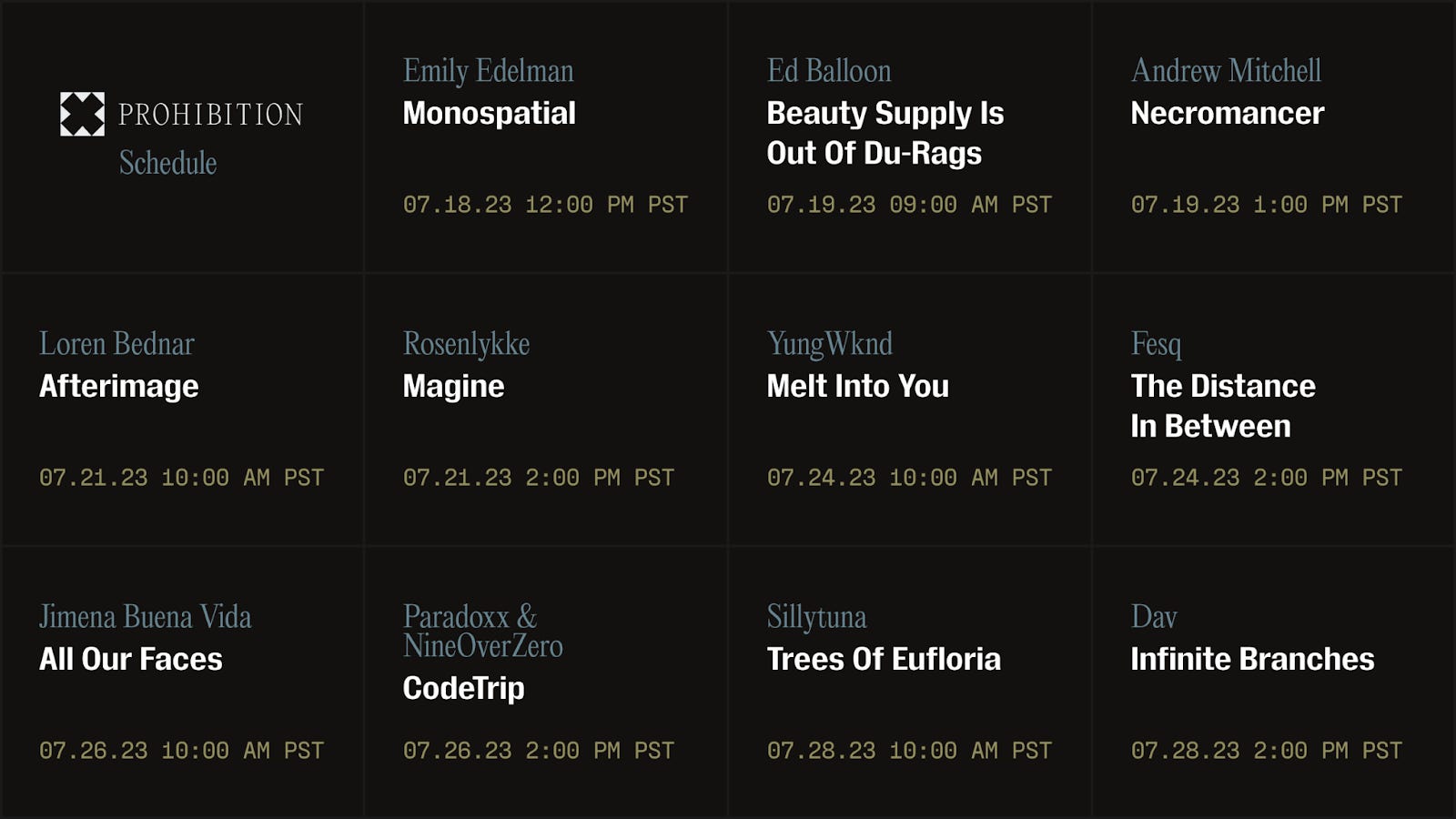Click the 07.28.23 2:00 PM PST date
This screenshot has height=819, width=1456.
pos(1266,751)
